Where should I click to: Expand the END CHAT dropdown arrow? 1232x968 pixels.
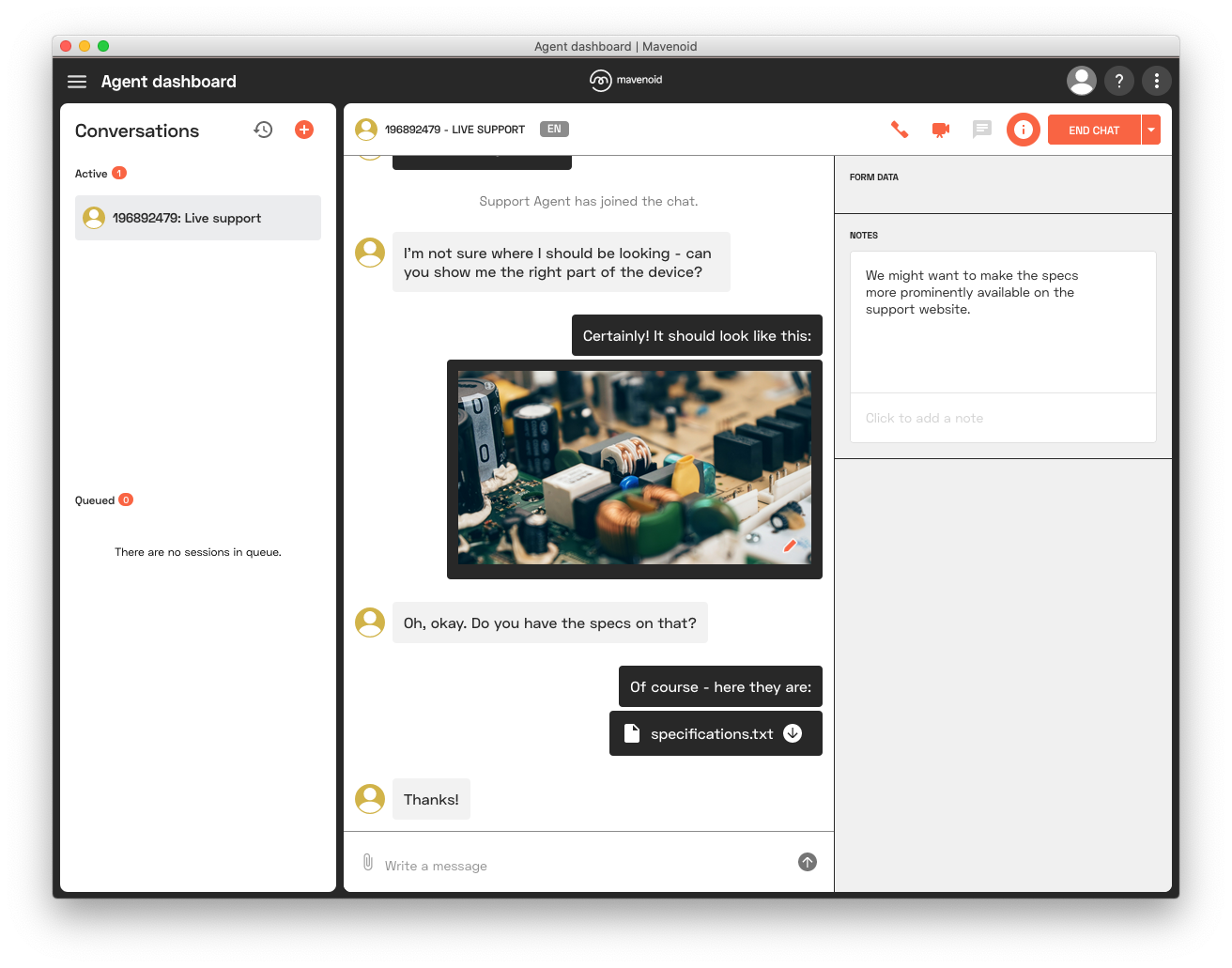click(1151, 130)
